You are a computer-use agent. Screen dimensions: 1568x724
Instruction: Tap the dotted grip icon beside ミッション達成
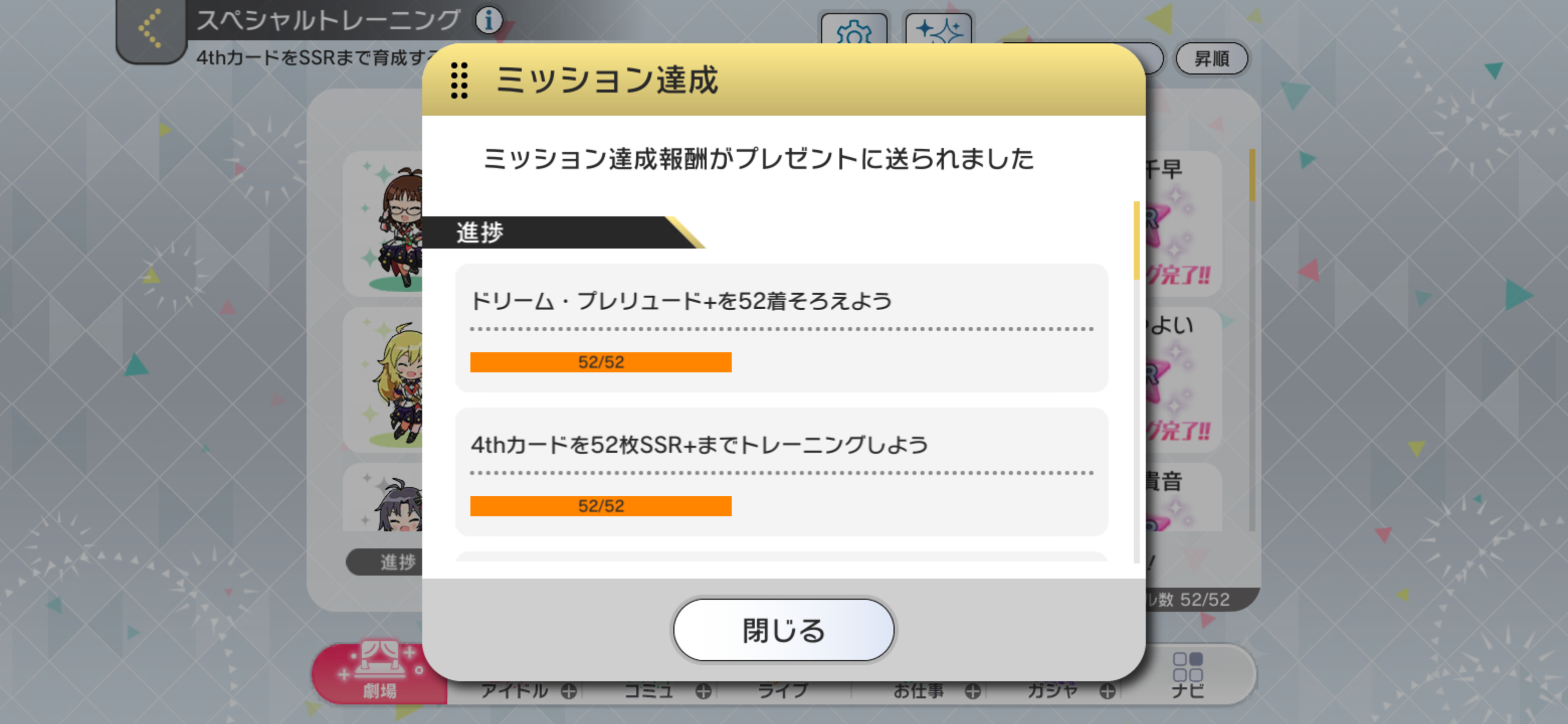[x=459, y=80]
